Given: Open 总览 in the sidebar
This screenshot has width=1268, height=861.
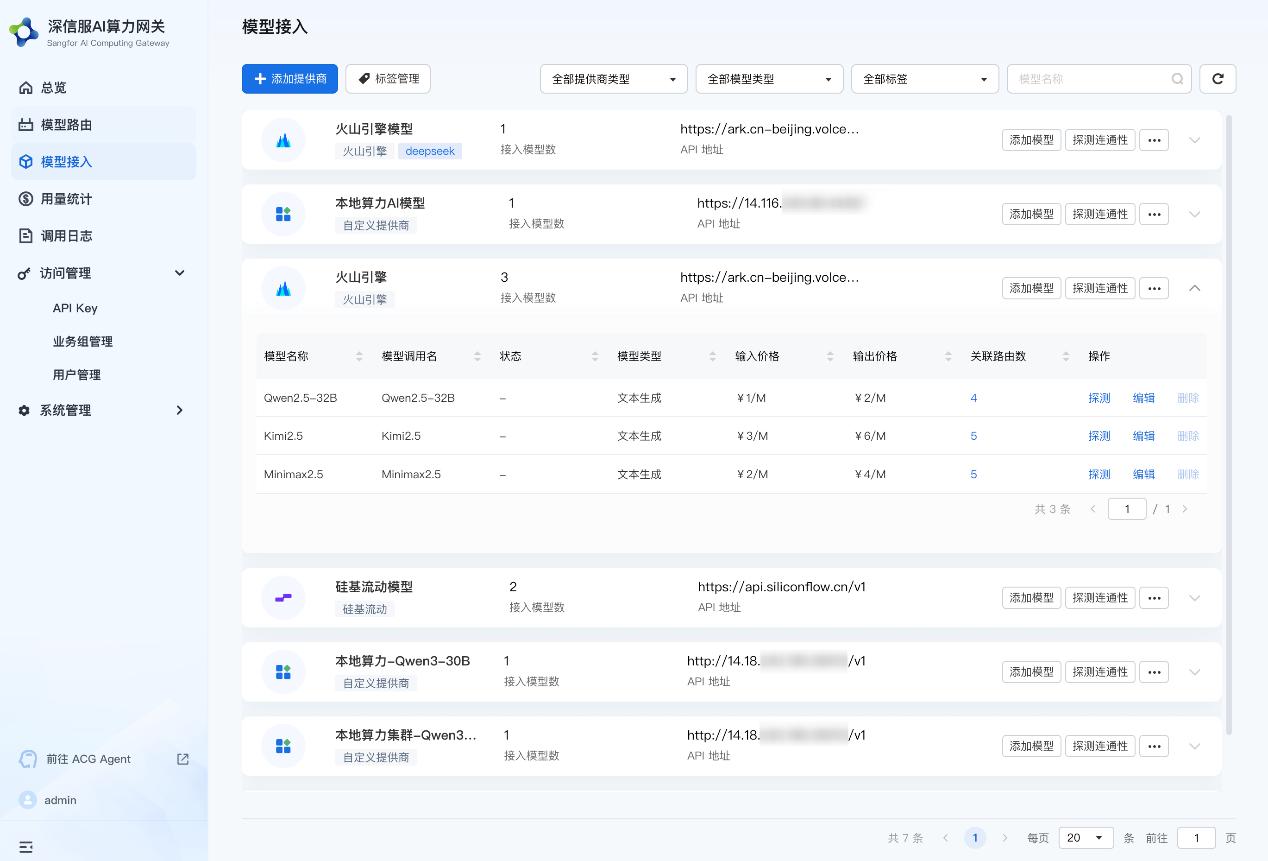Looking at the screenshot, I should point(103,88).
